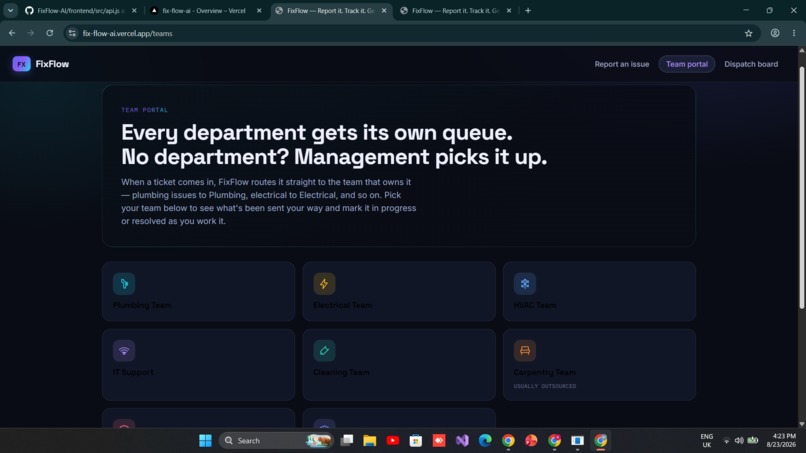The image size is (806, 453).
Task: View site information icon in address bar
Action: point(72,33)
